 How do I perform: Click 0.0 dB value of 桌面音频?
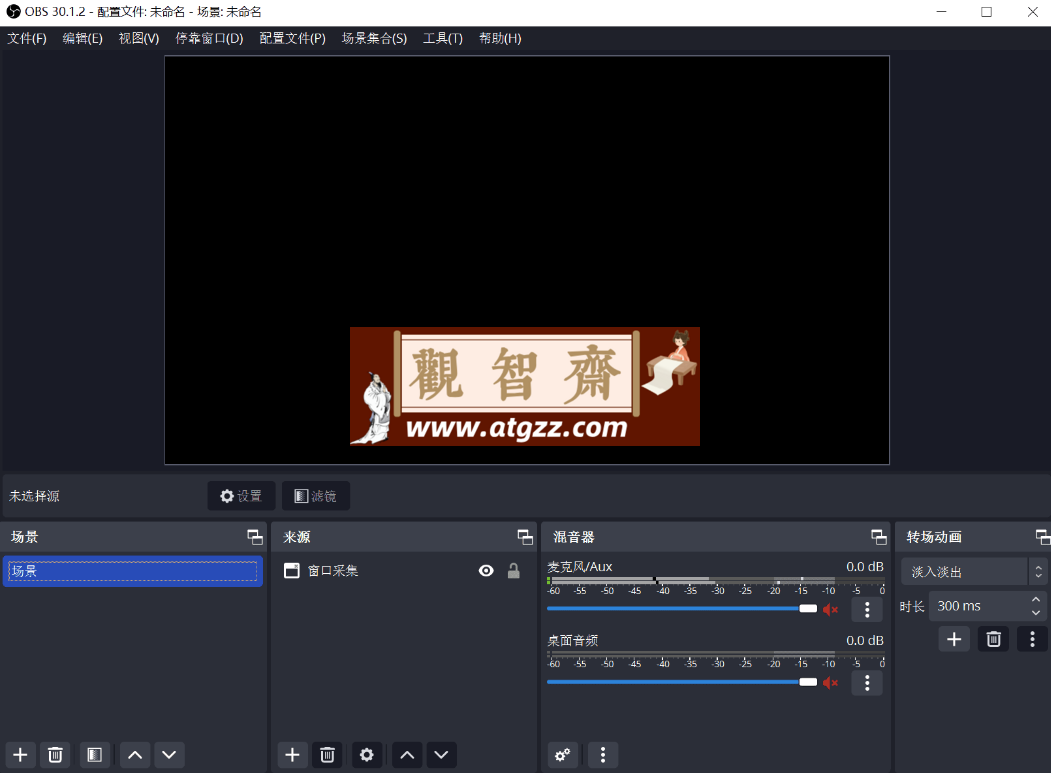pos(865,640)
